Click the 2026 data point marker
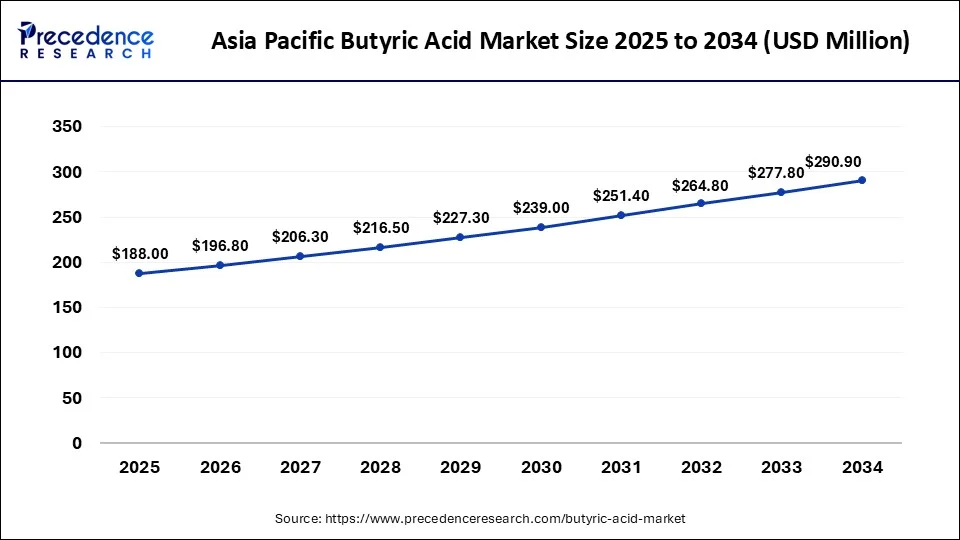Screen dimensions: 960x540 219,265
